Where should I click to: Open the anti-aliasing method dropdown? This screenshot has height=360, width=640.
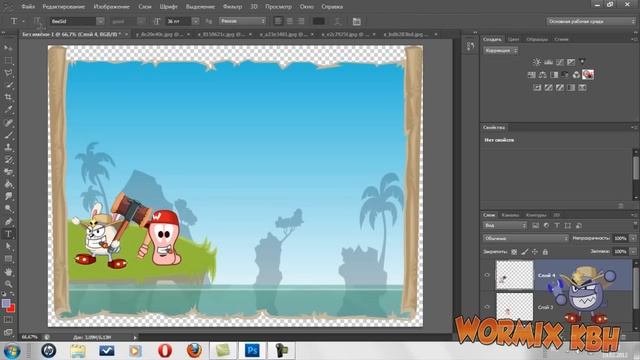click(242, 21)
